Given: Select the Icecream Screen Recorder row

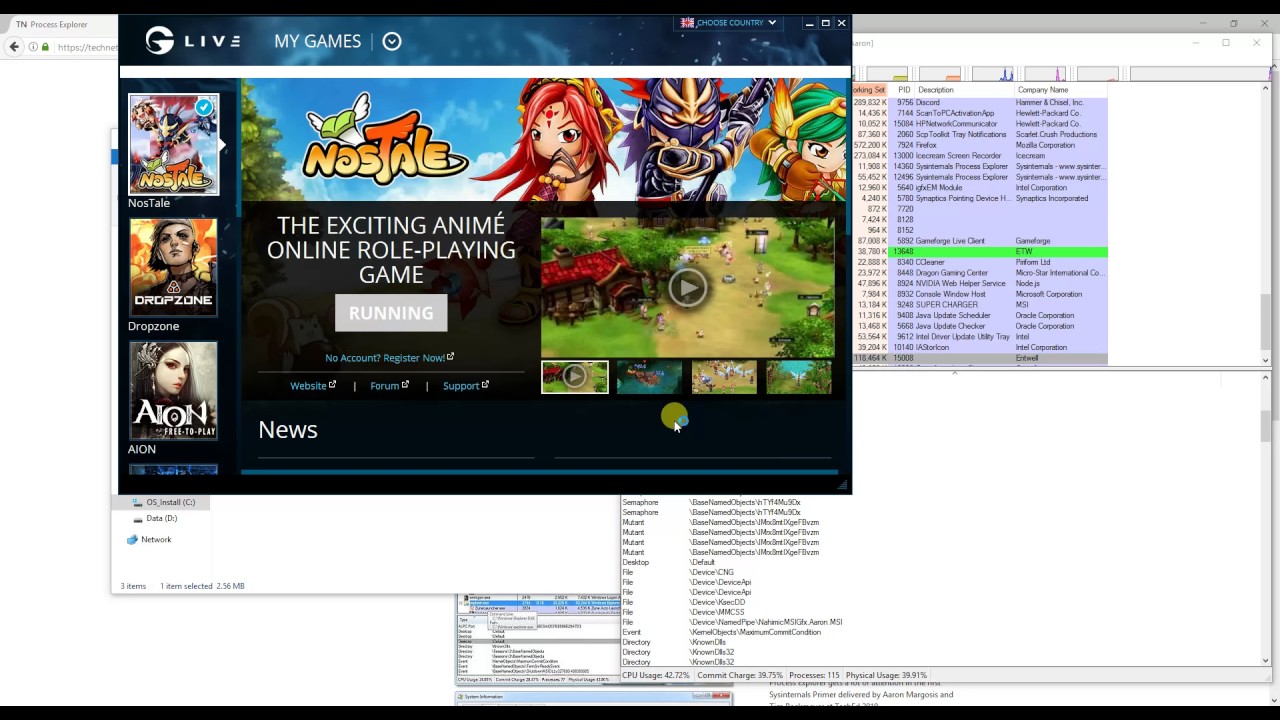Looking at the screenshot, I should pyautogui.click(x=980, y=156).
